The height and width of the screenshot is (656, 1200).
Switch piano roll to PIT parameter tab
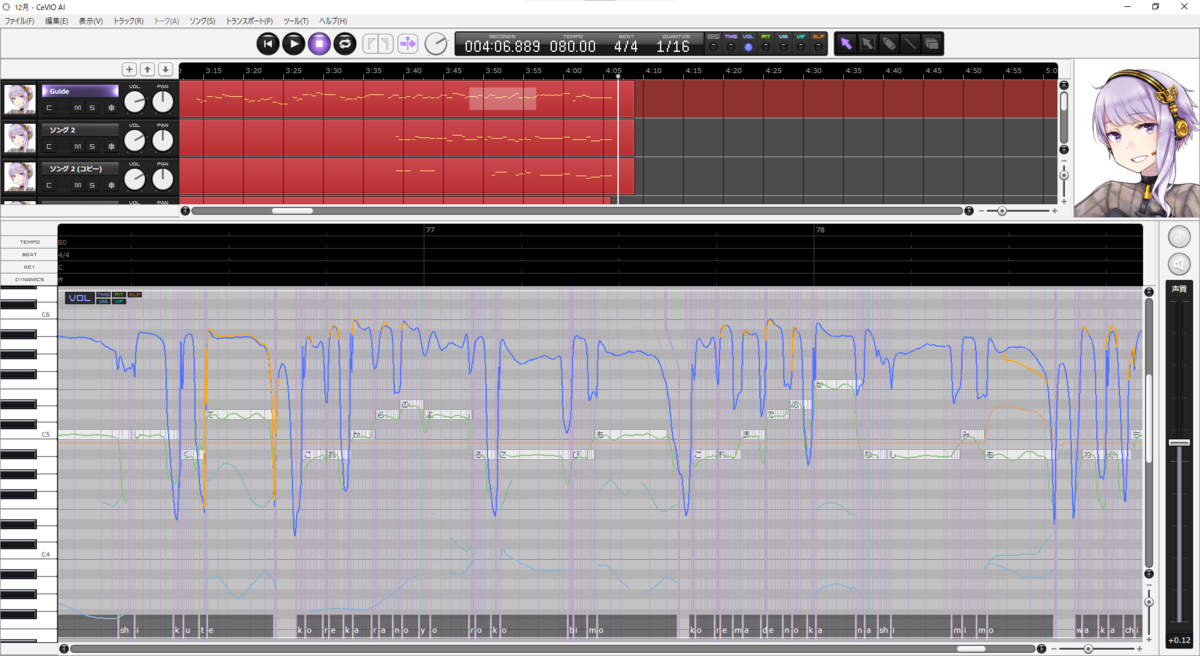(x=119, y=295)
